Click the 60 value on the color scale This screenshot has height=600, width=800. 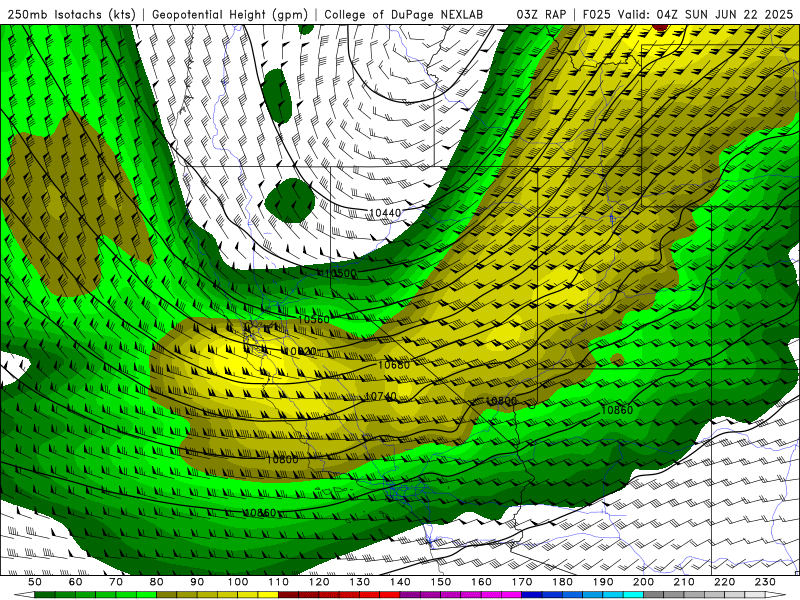pos(75,582)
